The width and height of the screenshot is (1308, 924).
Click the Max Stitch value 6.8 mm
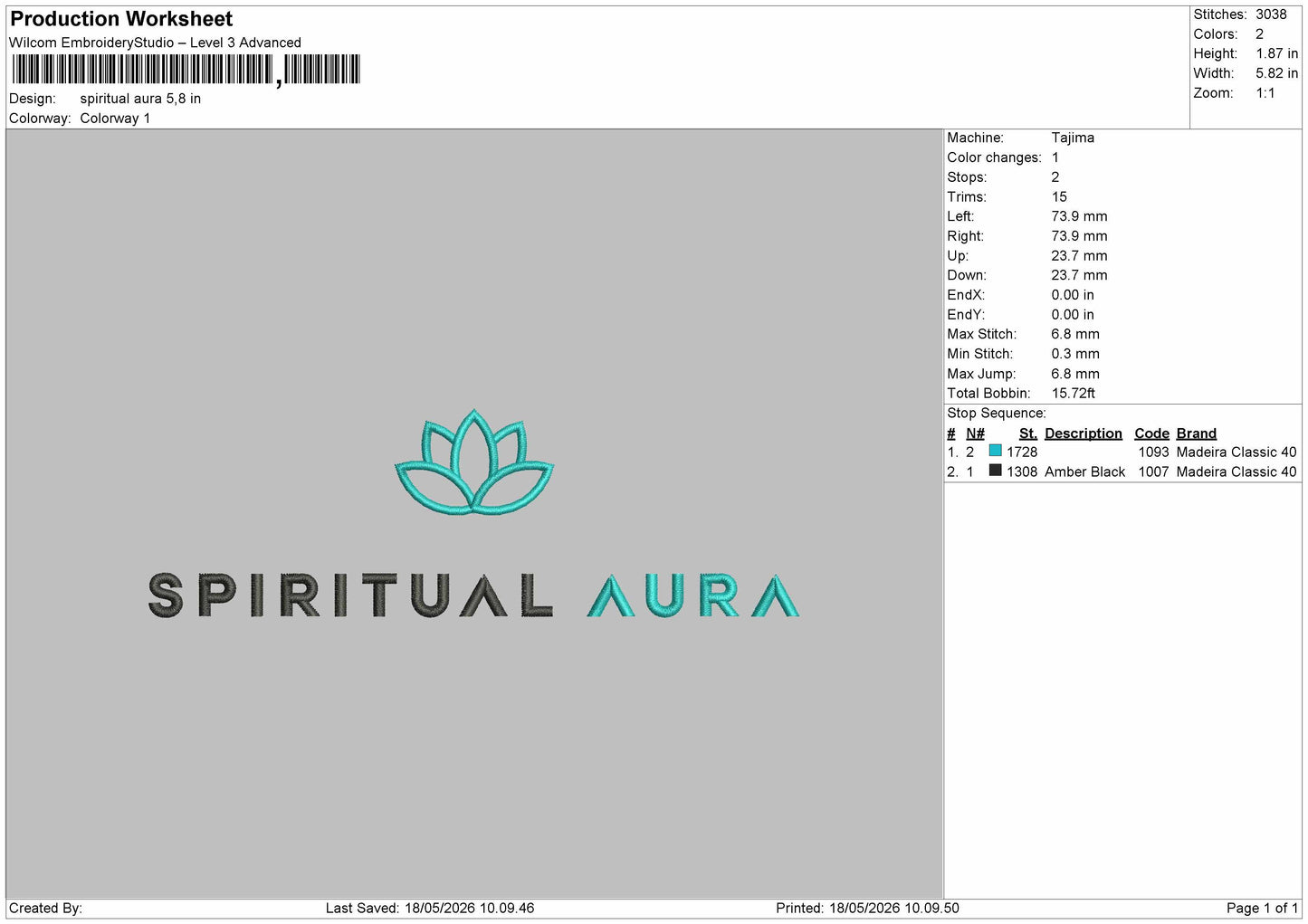coord(1075,334)
